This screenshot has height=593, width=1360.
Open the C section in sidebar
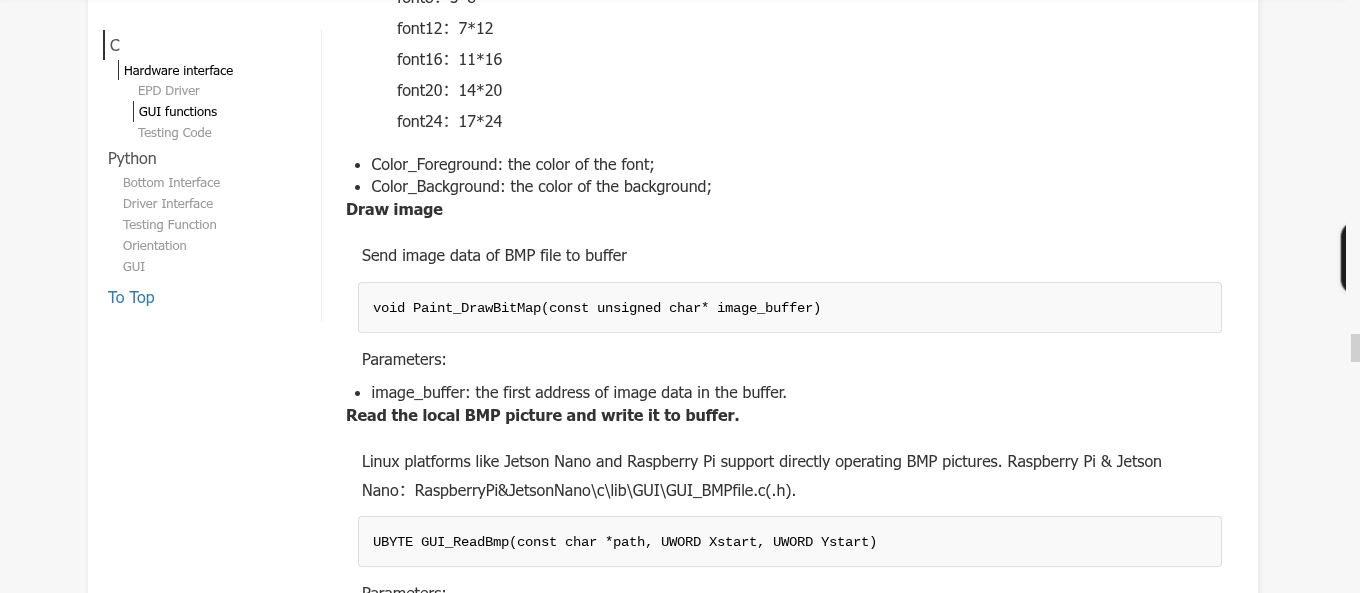pyautogui.click(x=115, y=45)
